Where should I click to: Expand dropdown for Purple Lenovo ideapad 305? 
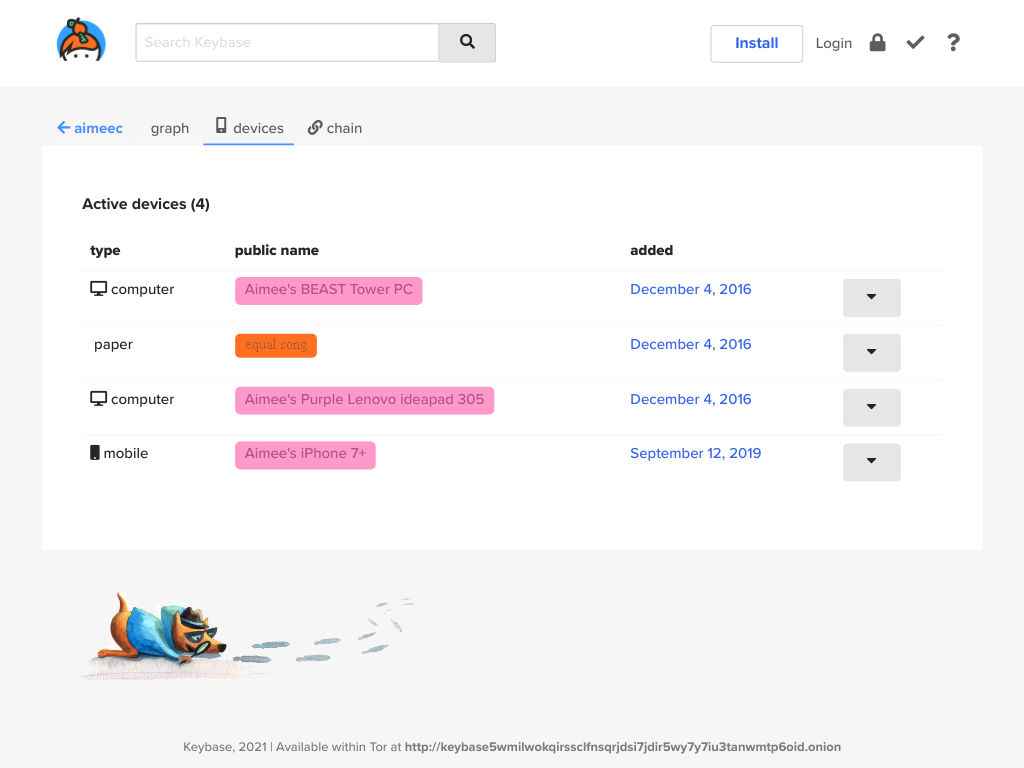pyautogui.click(x=871, y=407)
